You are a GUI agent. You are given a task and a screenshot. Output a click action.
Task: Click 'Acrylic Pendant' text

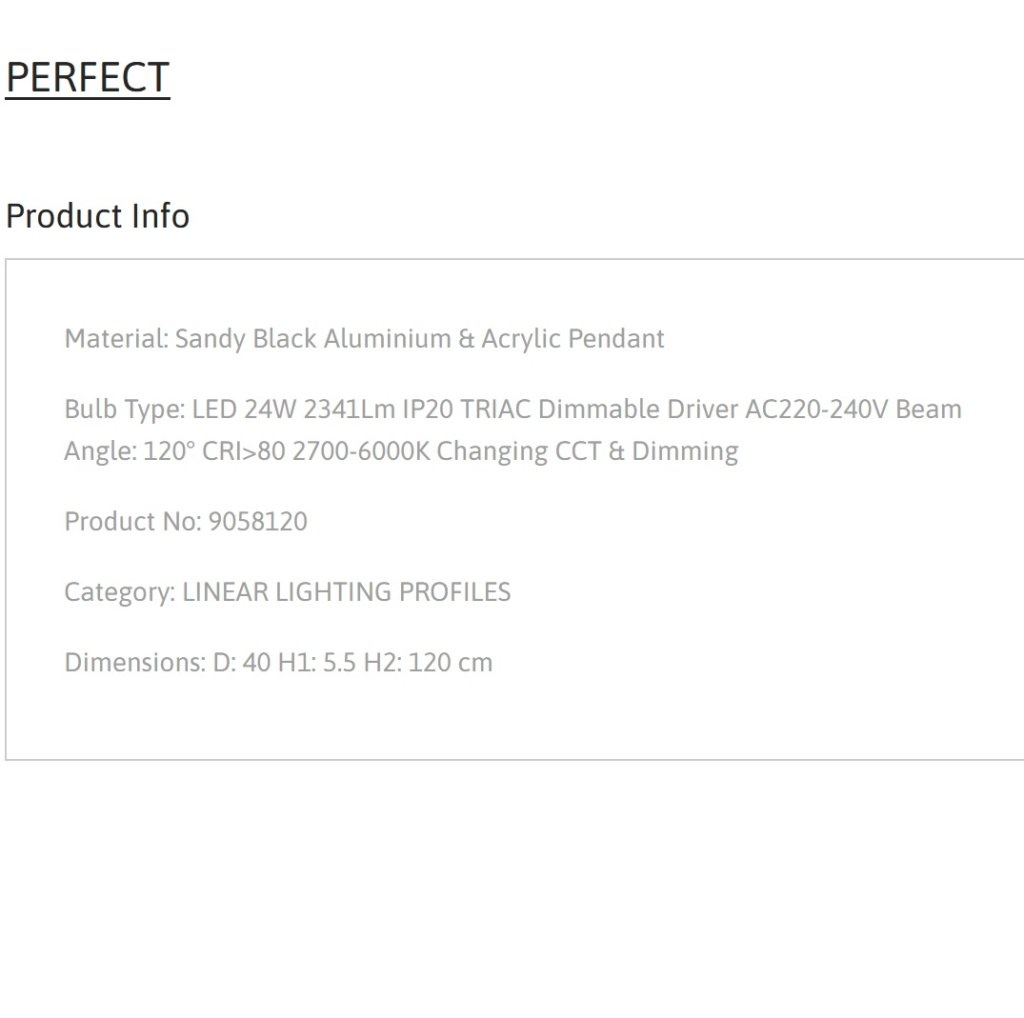[573, 339]
